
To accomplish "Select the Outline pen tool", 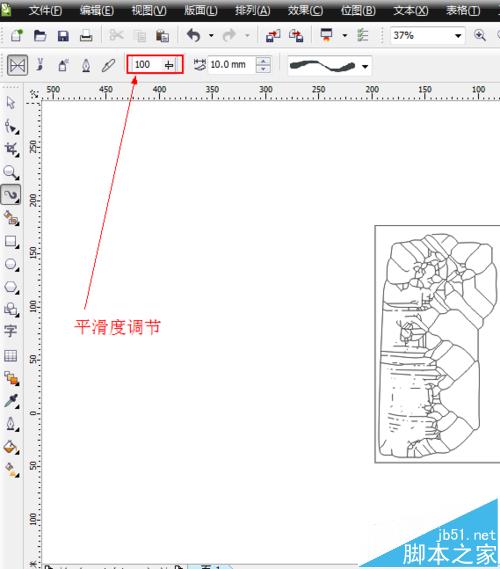I will click(11, 424).
